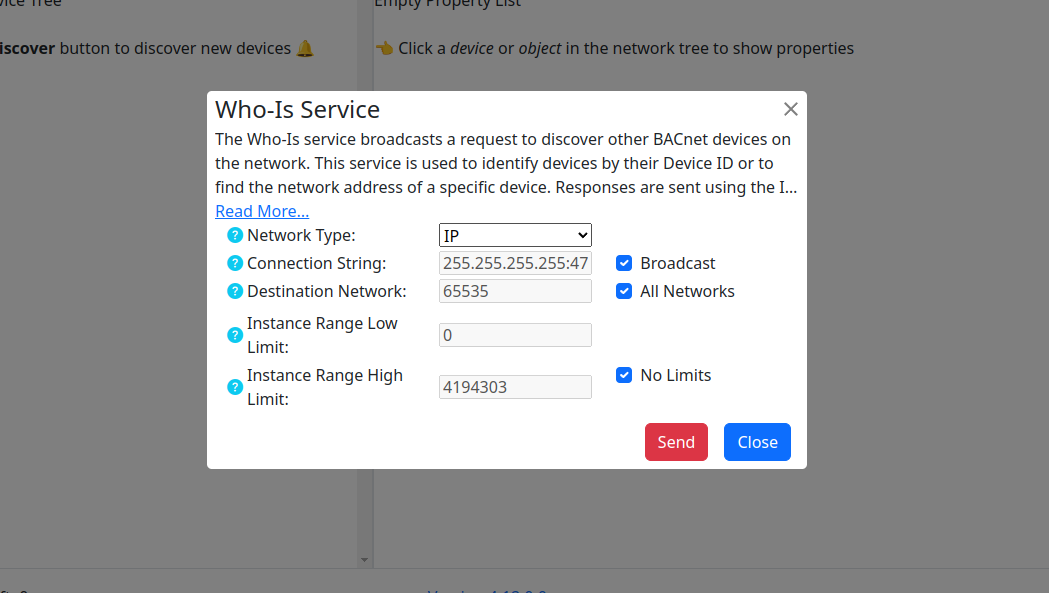This screenshot has height=593, width=1049.
Task: Click the Broadcast label text
Action: pyautogui.click(x=678, y=263)
